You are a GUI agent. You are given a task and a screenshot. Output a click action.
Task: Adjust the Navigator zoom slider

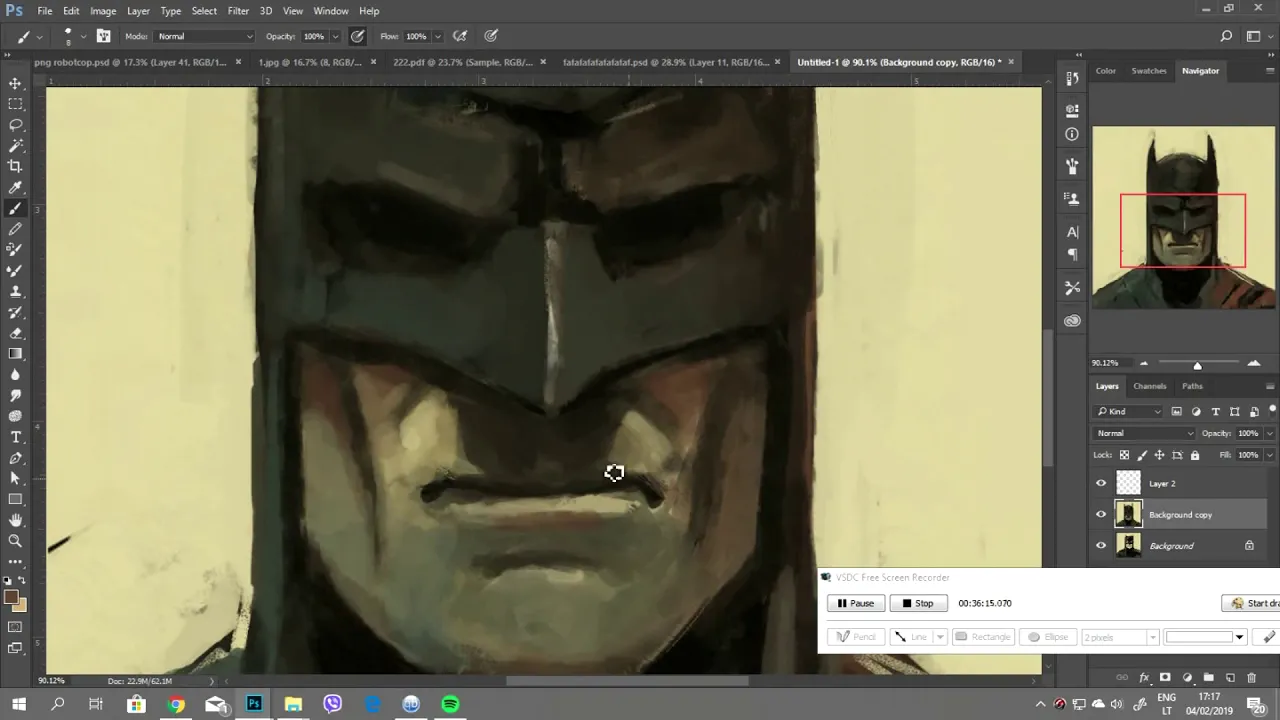coord(1197,364)
